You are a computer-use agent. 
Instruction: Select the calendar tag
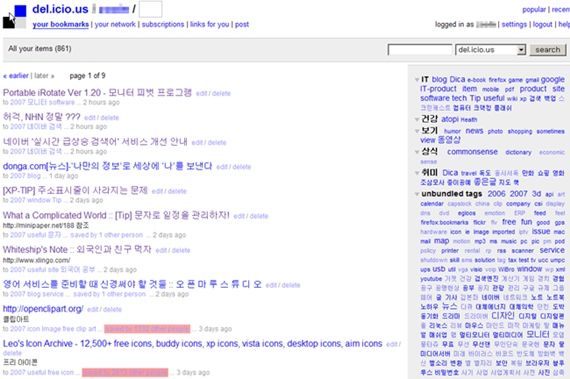[432, 204]
